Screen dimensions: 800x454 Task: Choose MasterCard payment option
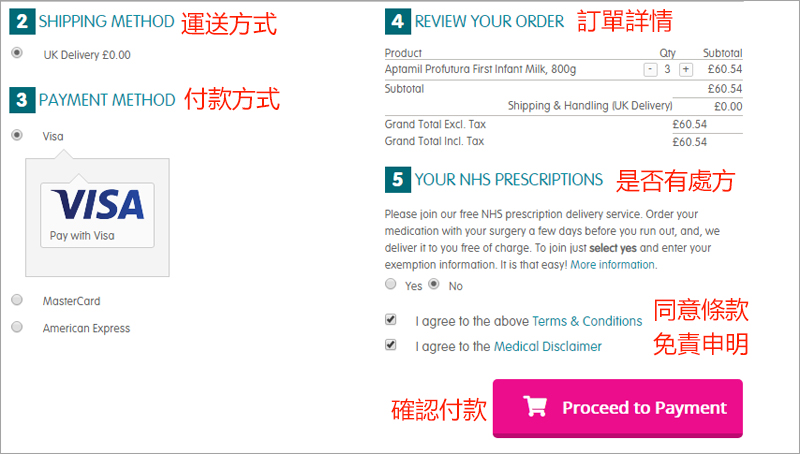17,300
